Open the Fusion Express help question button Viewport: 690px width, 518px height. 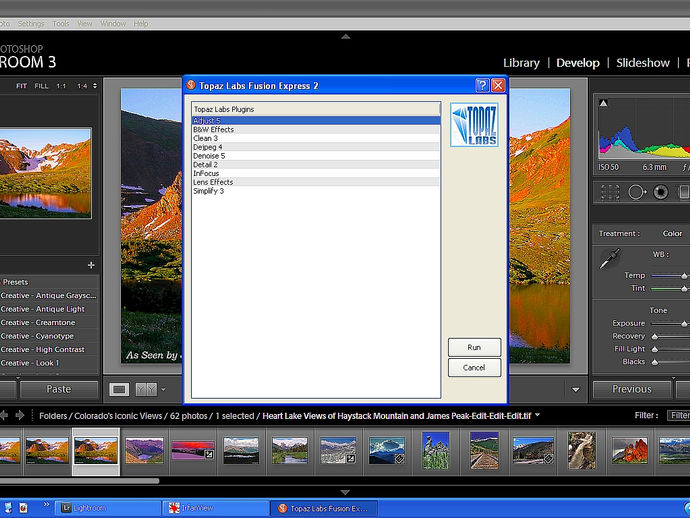tap(482, 85)
